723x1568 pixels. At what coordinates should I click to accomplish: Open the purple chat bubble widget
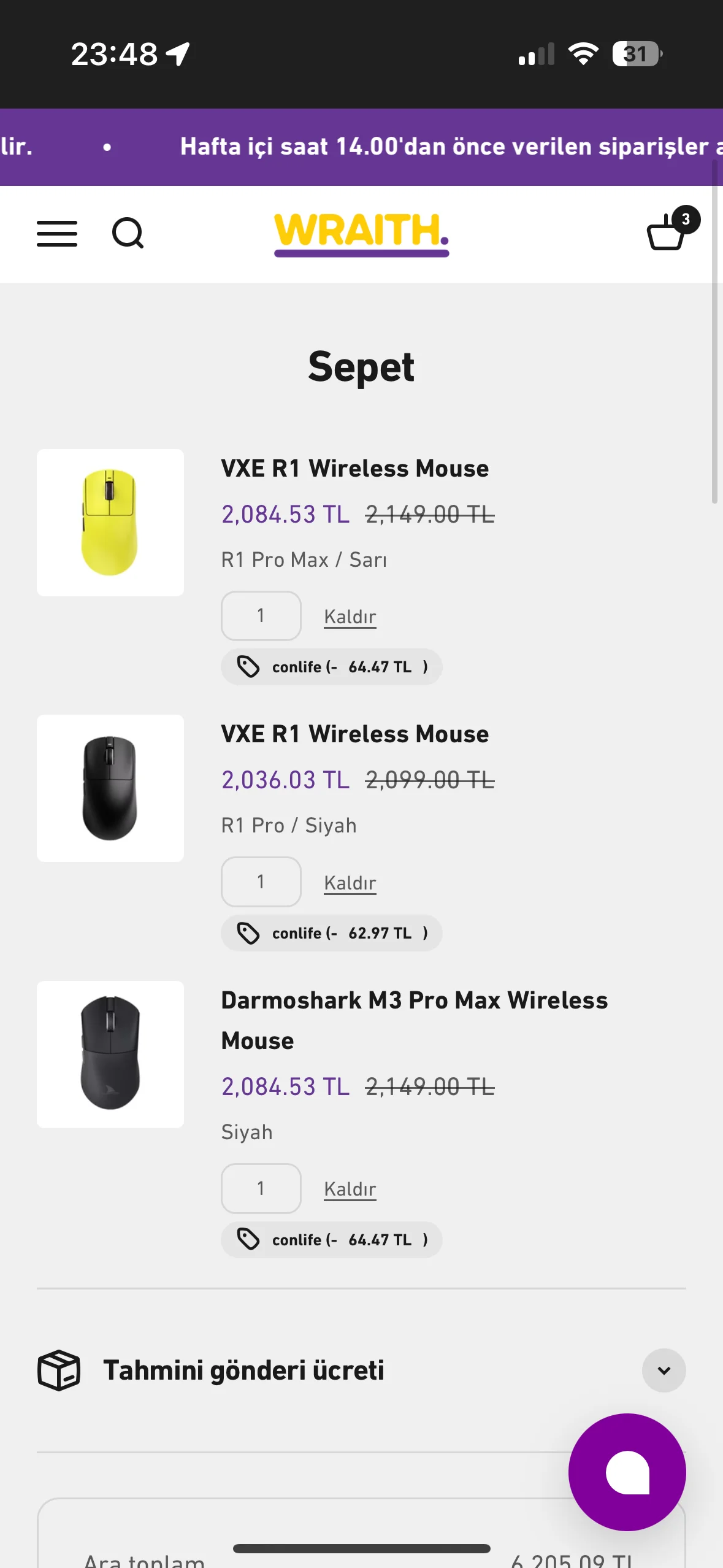point(627,1472)
